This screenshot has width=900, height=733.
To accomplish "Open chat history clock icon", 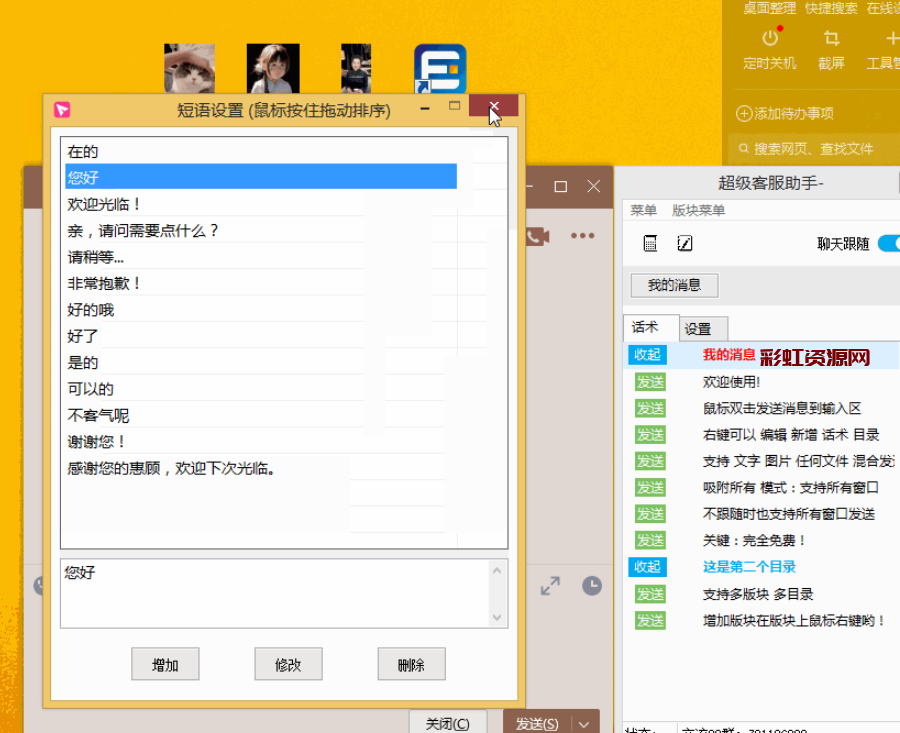I will (592, 586).
